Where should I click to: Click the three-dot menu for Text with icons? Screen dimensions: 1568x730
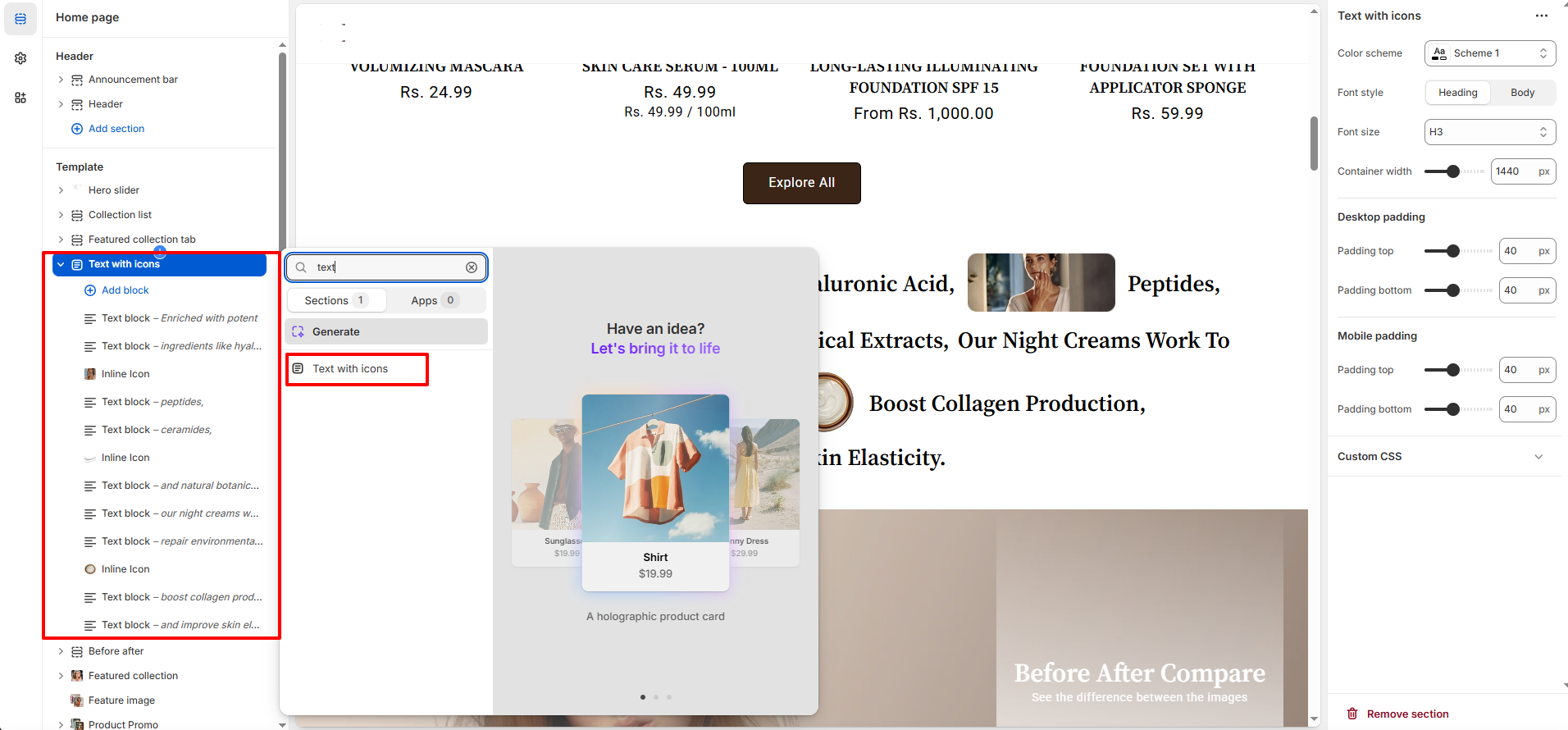point(1541,16)
